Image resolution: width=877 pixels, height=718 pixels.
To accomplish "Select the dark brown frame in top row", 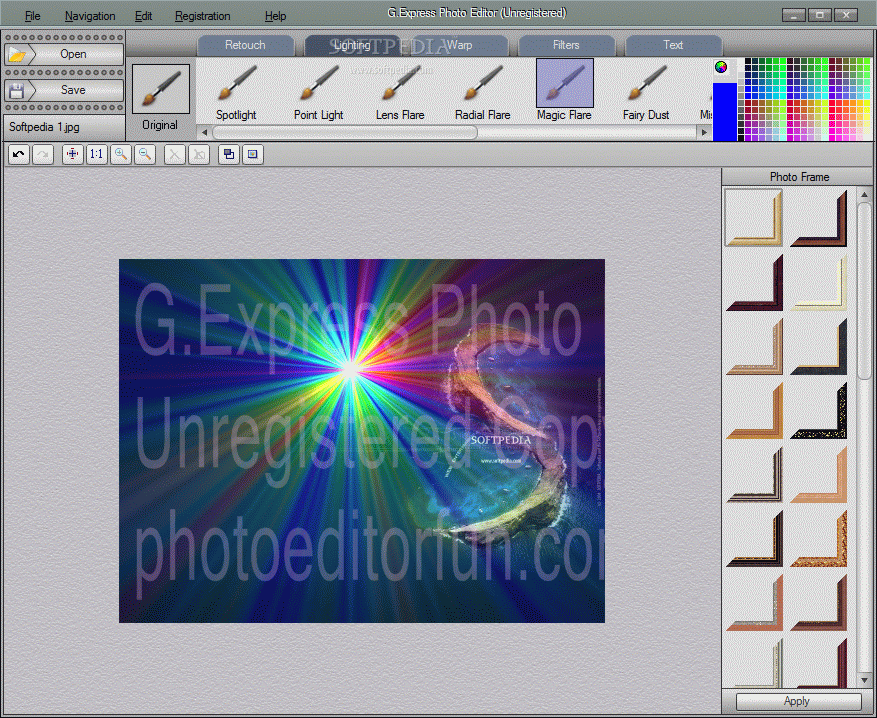I will point(819,218).
